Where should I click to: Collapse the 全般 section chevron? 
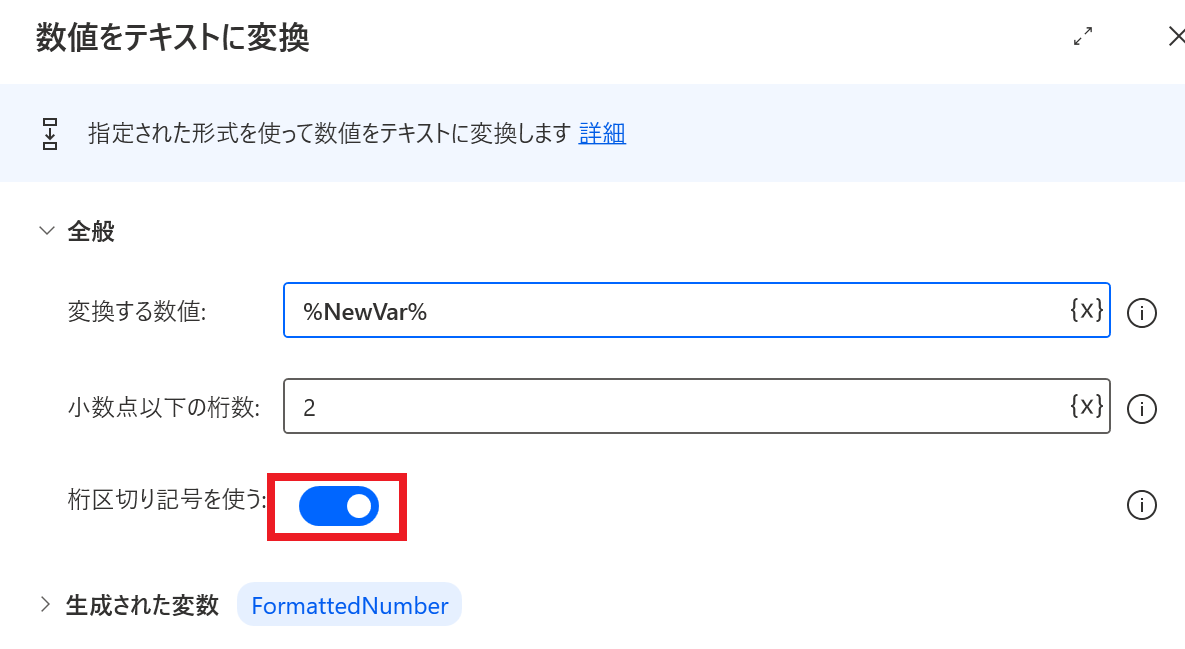(46, 232)
